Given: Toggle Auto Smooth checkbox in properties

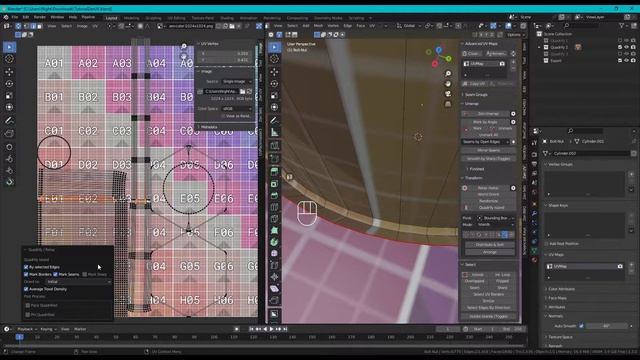Looking at the screenshot, I should point(581,326).
